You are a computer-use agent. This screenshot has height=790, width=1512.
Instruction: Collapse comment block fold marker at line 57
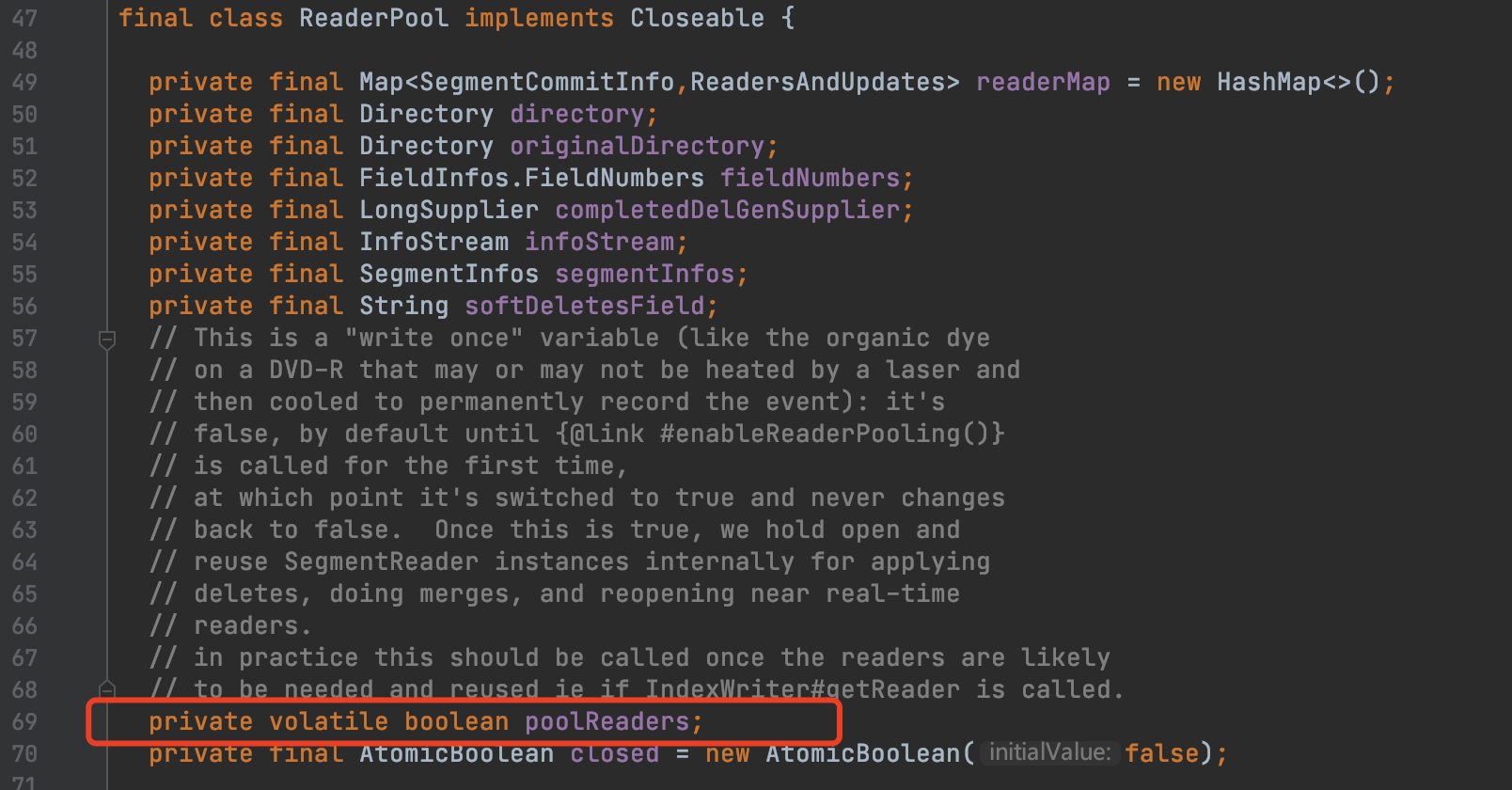[107, 340]
